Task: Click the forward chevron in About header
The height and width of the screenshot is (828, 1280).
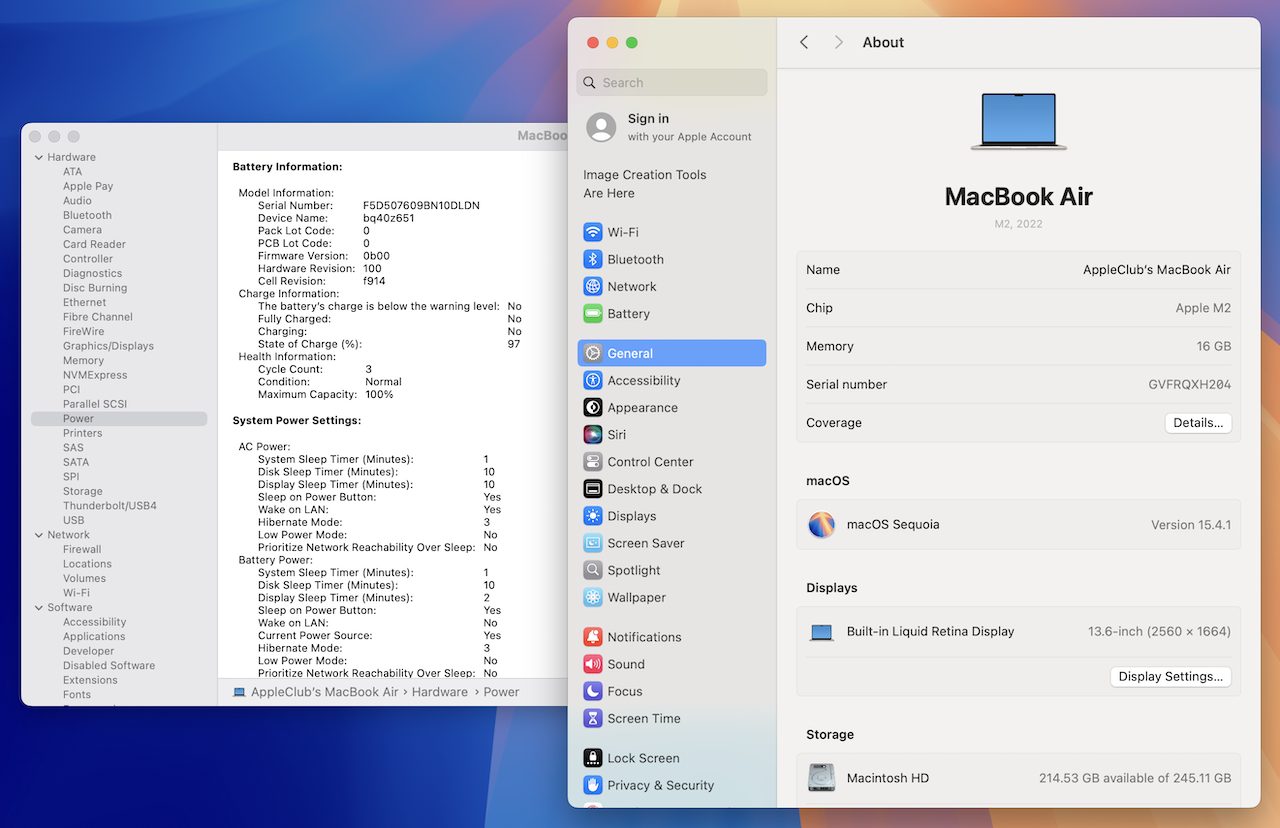Action: [x=838, y=42]
